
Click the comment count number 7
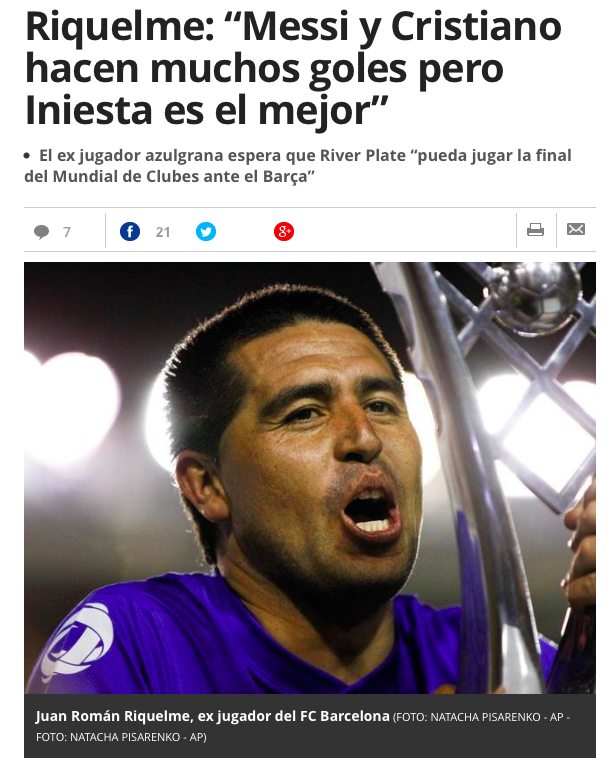point(67,232)
